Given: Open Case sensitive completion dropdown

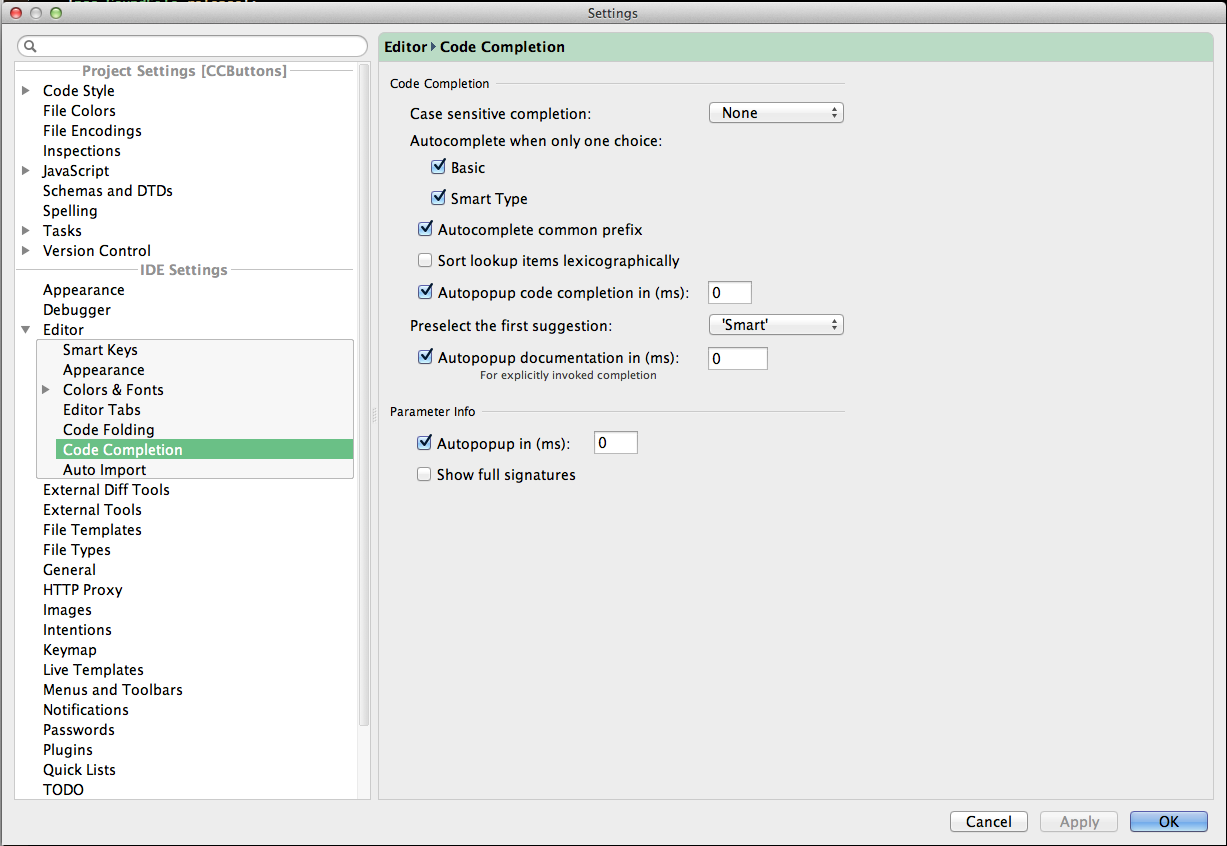Looking at the screenshot, I should tap(776, 113).
